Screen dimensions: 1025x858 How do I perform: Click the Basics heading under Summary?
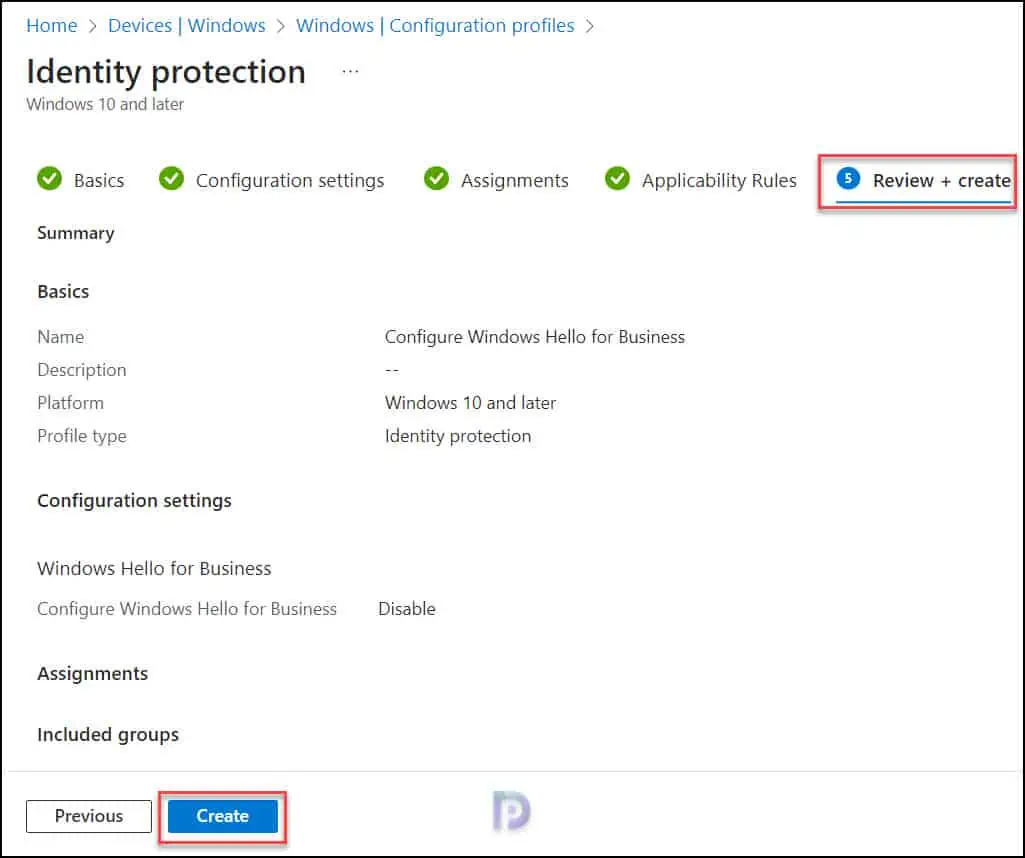[x=63, y=291]
